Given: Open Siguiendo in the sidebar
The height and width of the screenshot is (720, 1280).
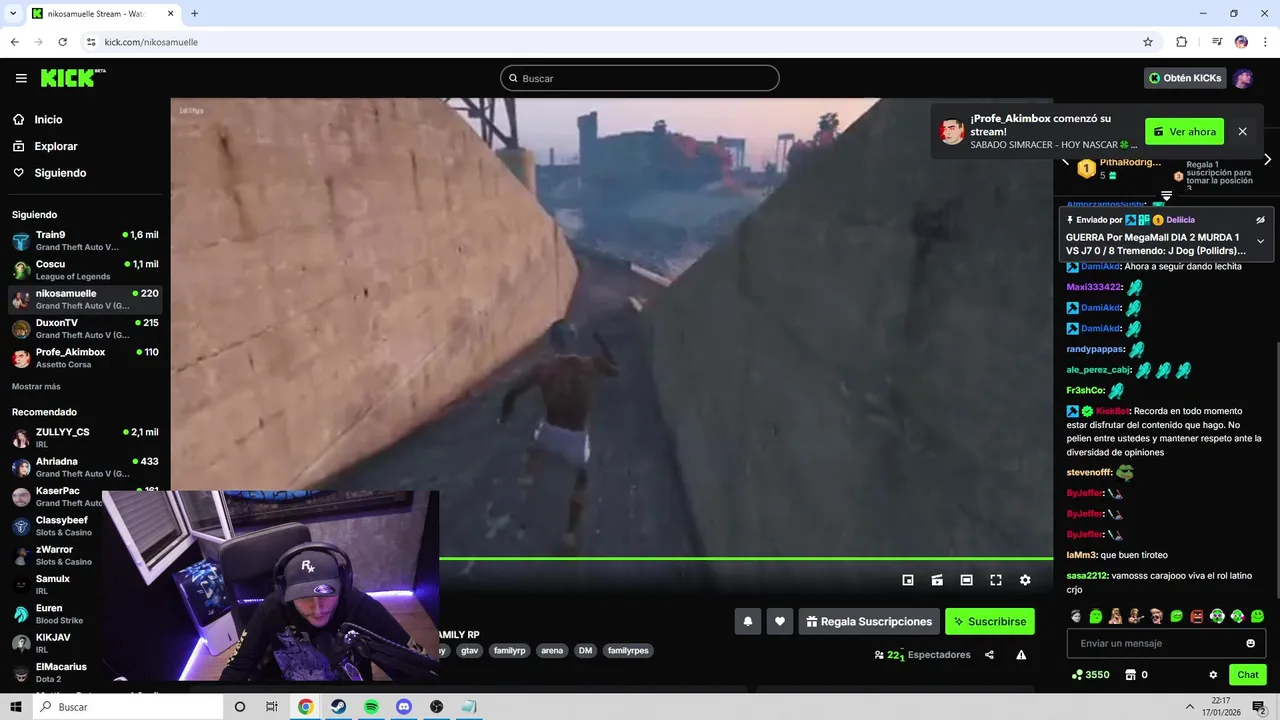Looking at the screenshot, I should point(60,173).
